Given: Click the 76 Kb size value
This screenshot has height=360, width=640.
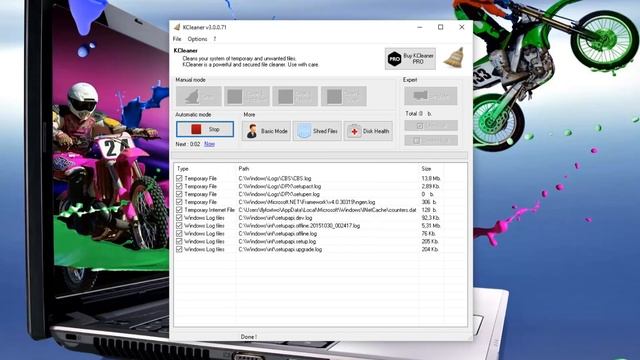Looking at the screenshot, I should point(428,233).
